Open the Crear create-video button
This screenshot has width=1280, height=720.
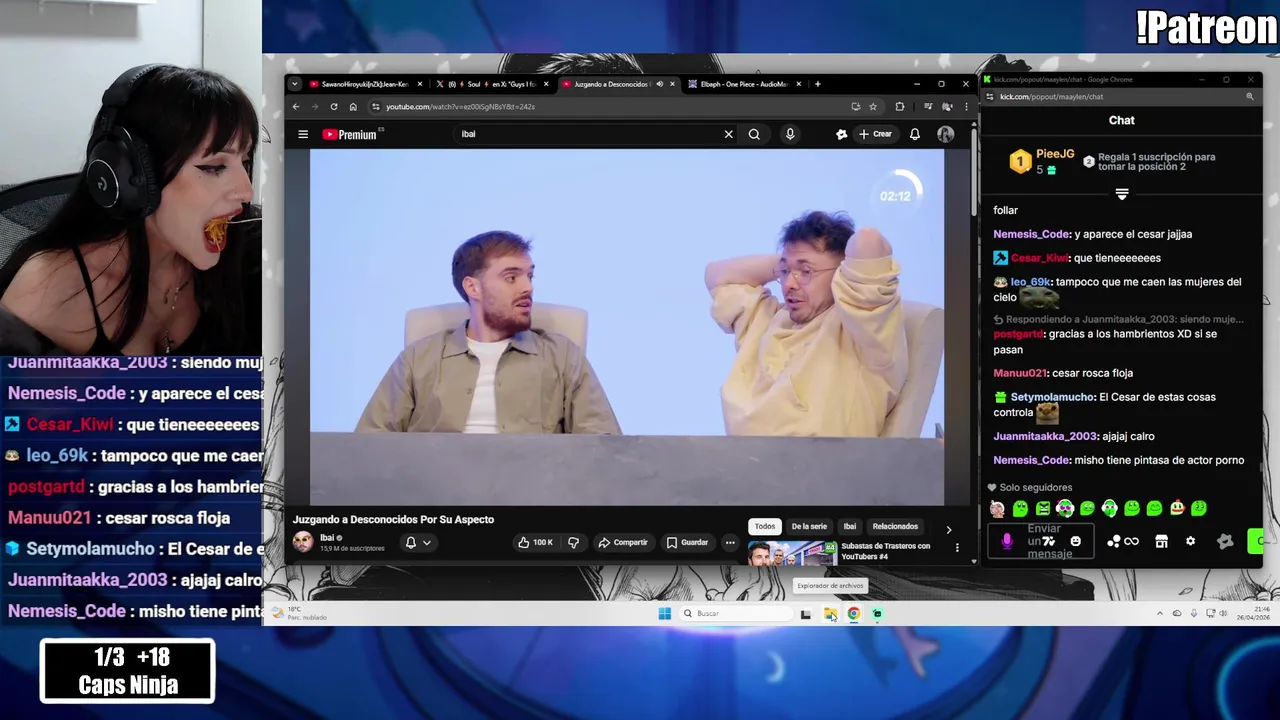pyautogui.click(x=874, y=134)
